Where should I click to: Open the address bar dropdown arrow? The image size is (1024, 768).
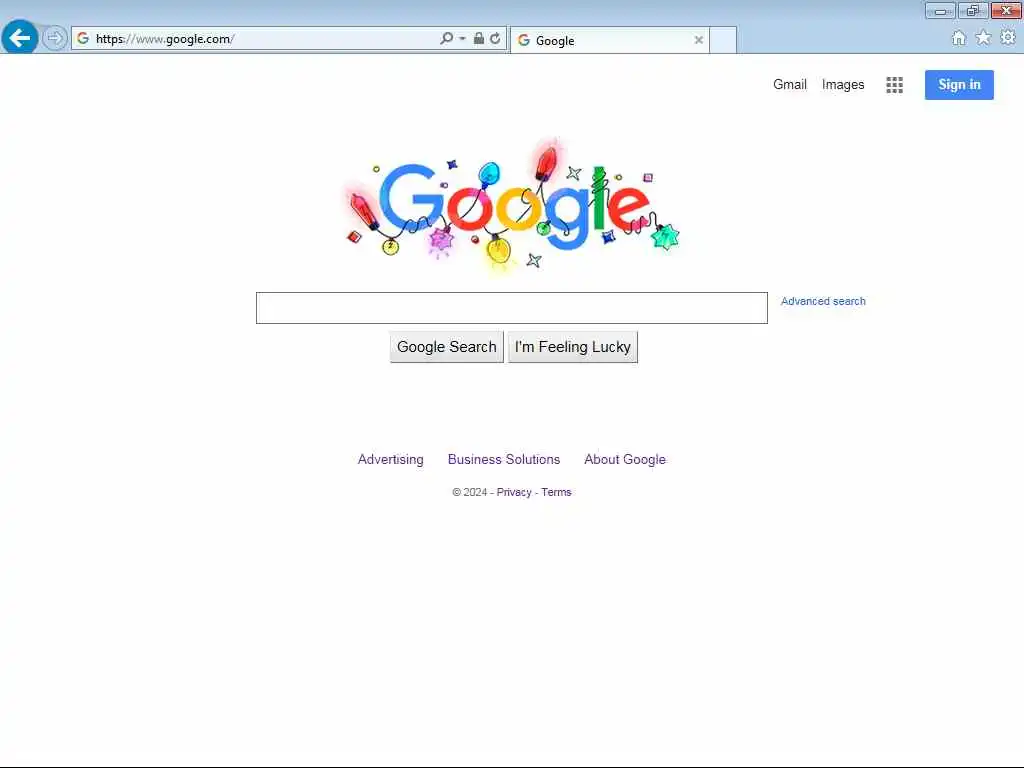pyautogui.click(x=462, y=39)
